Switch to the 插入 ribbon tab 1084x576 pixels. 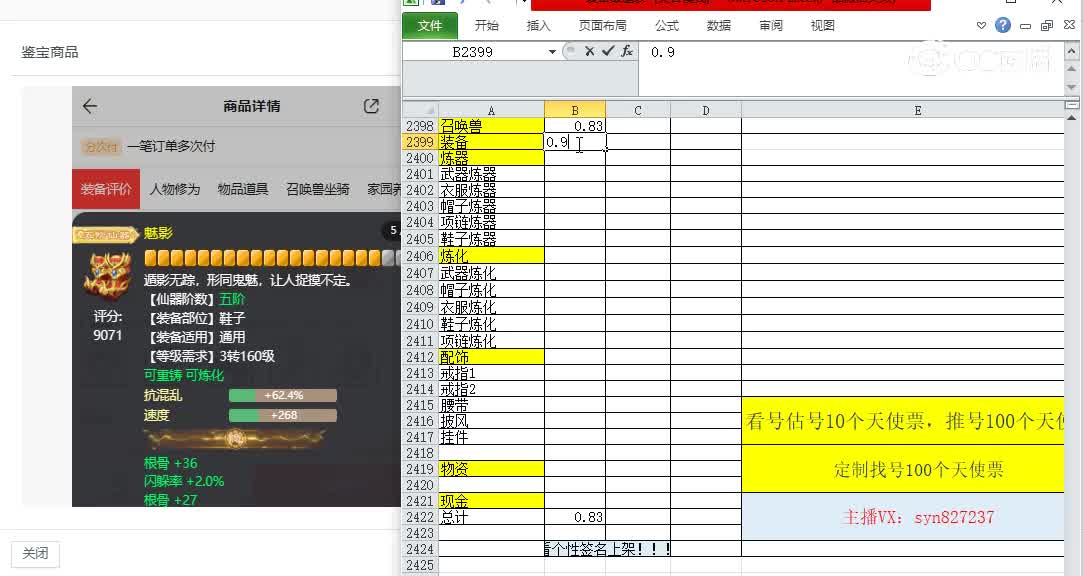539,26
